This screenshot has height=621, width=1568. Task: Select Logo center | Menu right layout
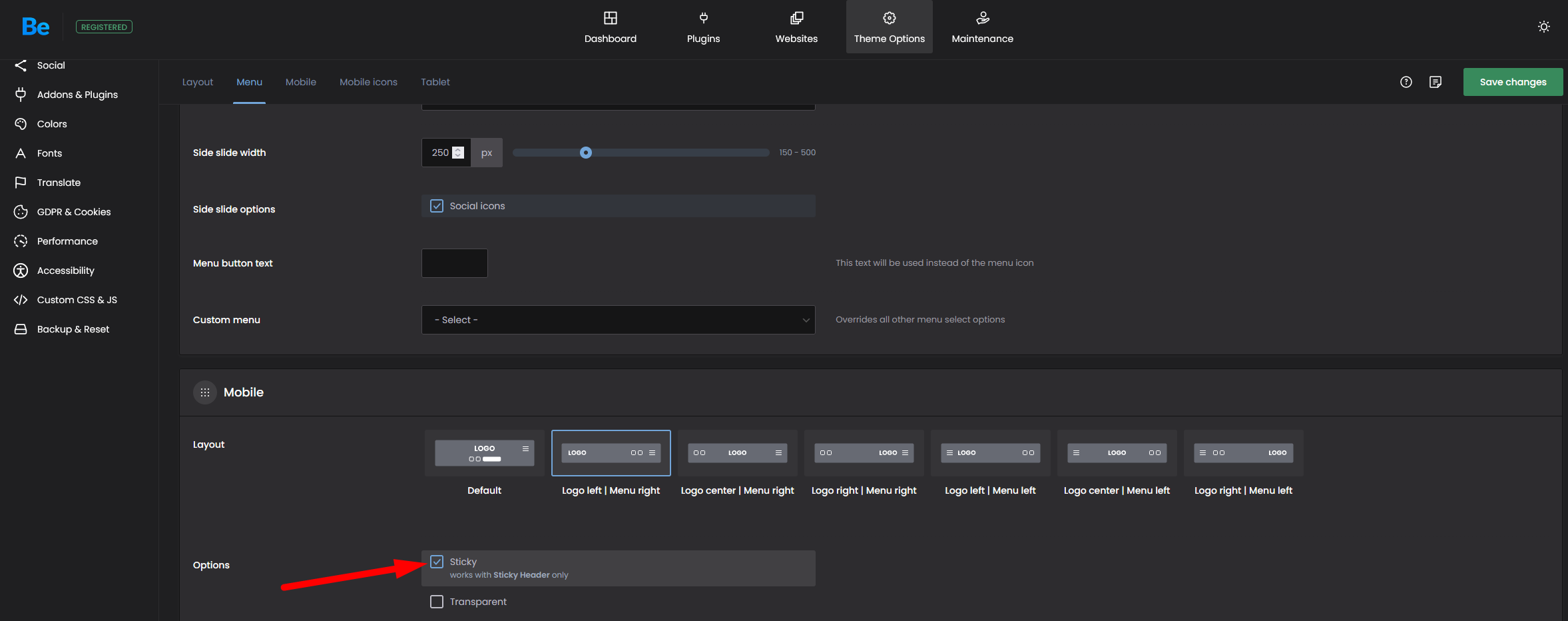[738, 453]
